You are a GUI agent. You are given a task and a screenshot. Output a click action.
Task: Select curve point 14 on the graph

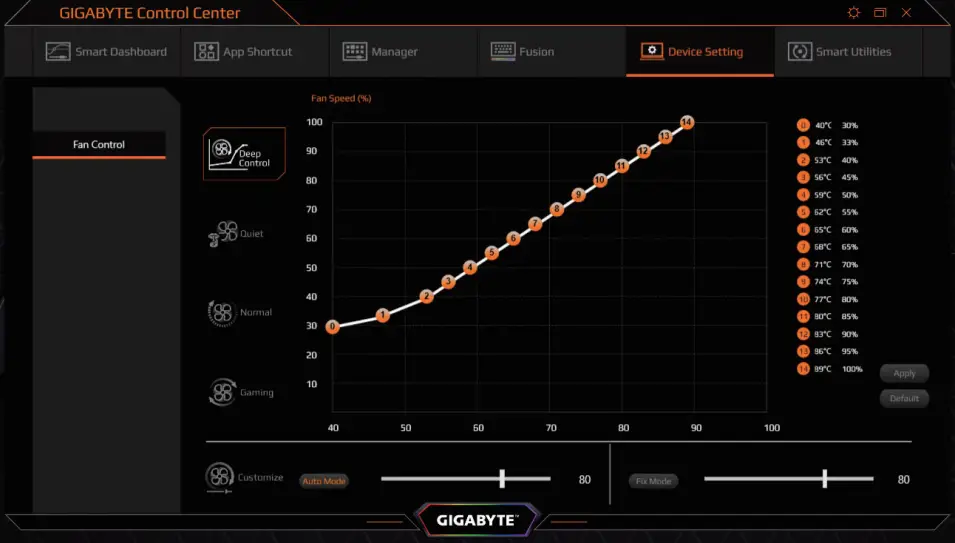686,122
